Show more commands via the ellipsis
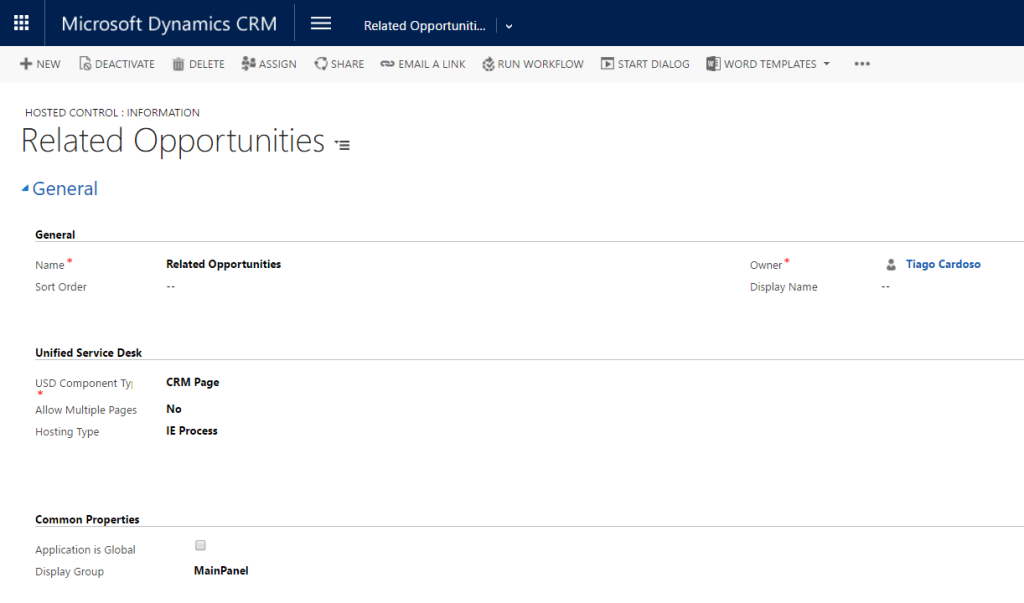Image resolution: width=1024 pixels, height=603 pixels. 862,64
